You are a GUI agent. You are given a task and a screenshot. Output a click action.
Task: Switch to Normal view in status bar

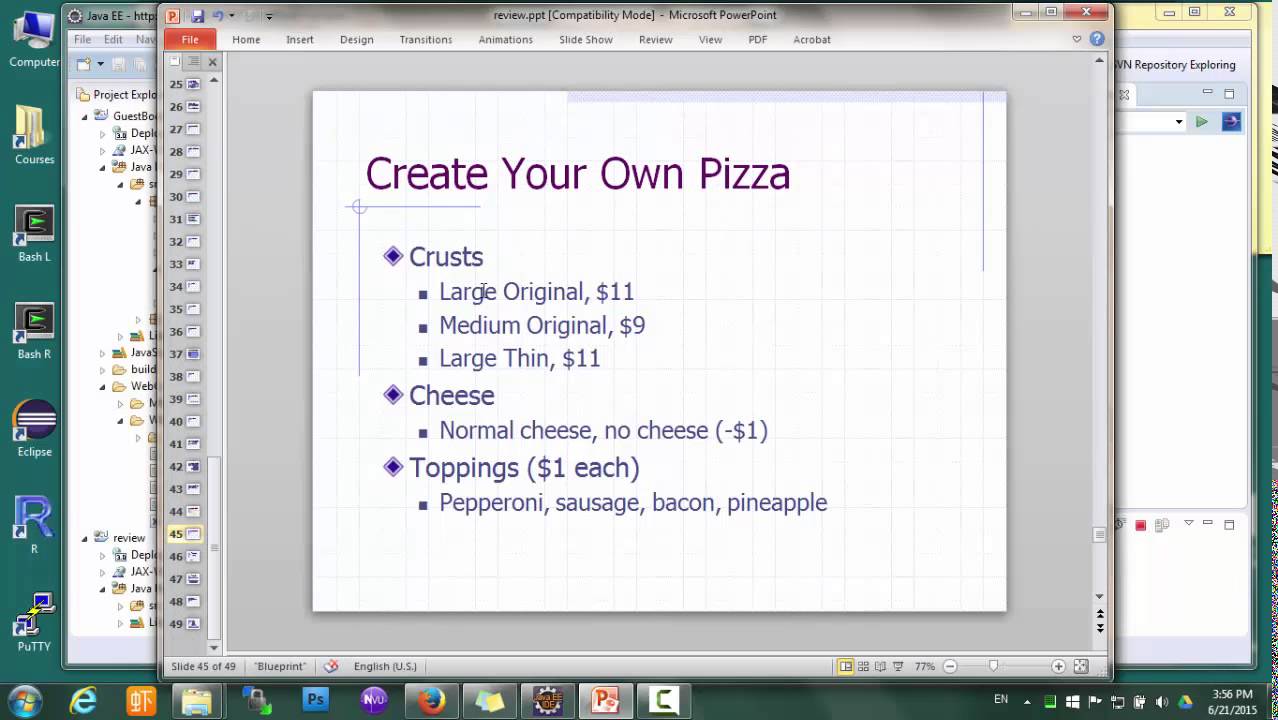click(845, 666)
